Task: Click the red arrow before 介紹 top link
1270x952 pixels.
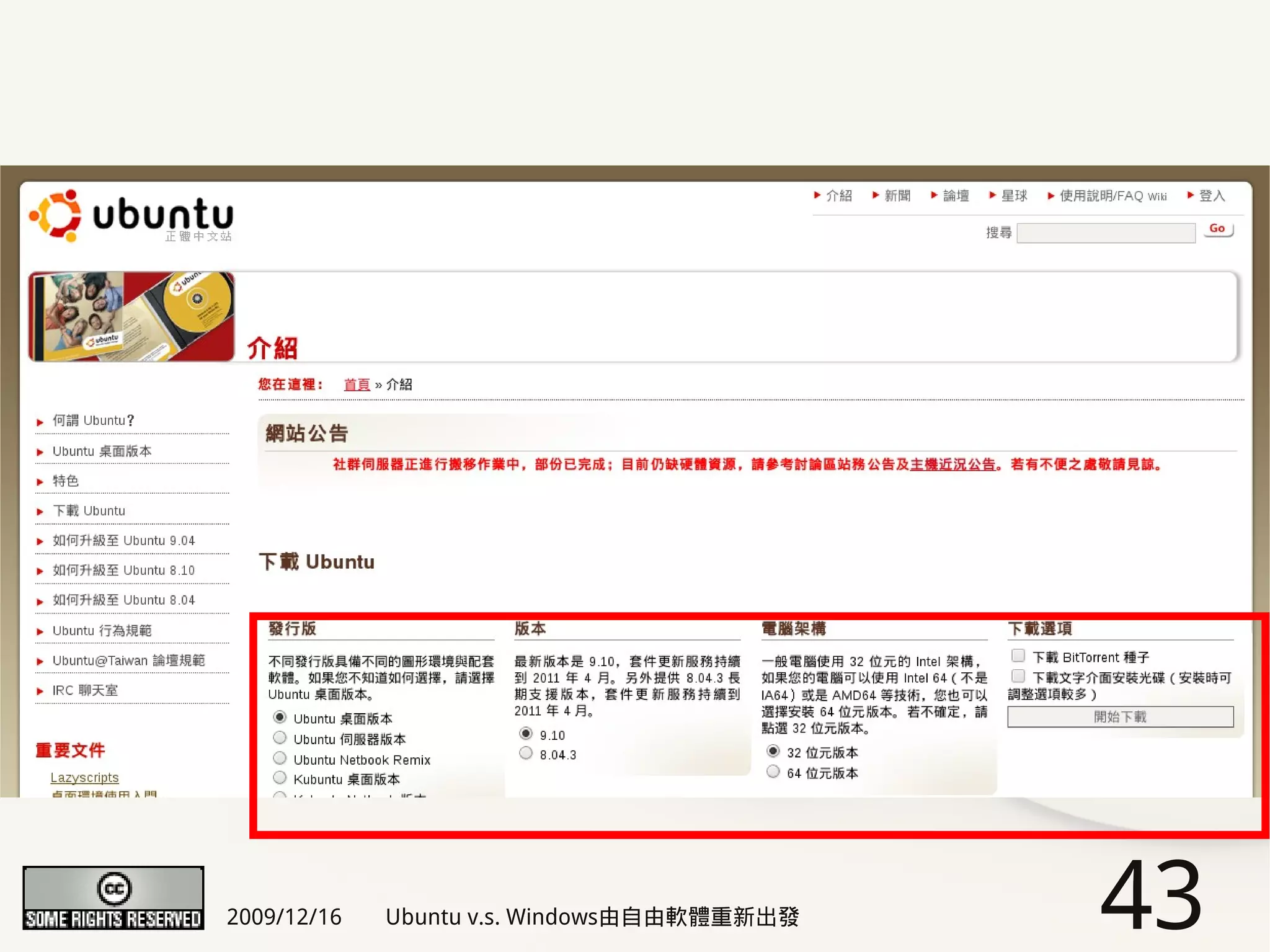Action: coord(817,195)
